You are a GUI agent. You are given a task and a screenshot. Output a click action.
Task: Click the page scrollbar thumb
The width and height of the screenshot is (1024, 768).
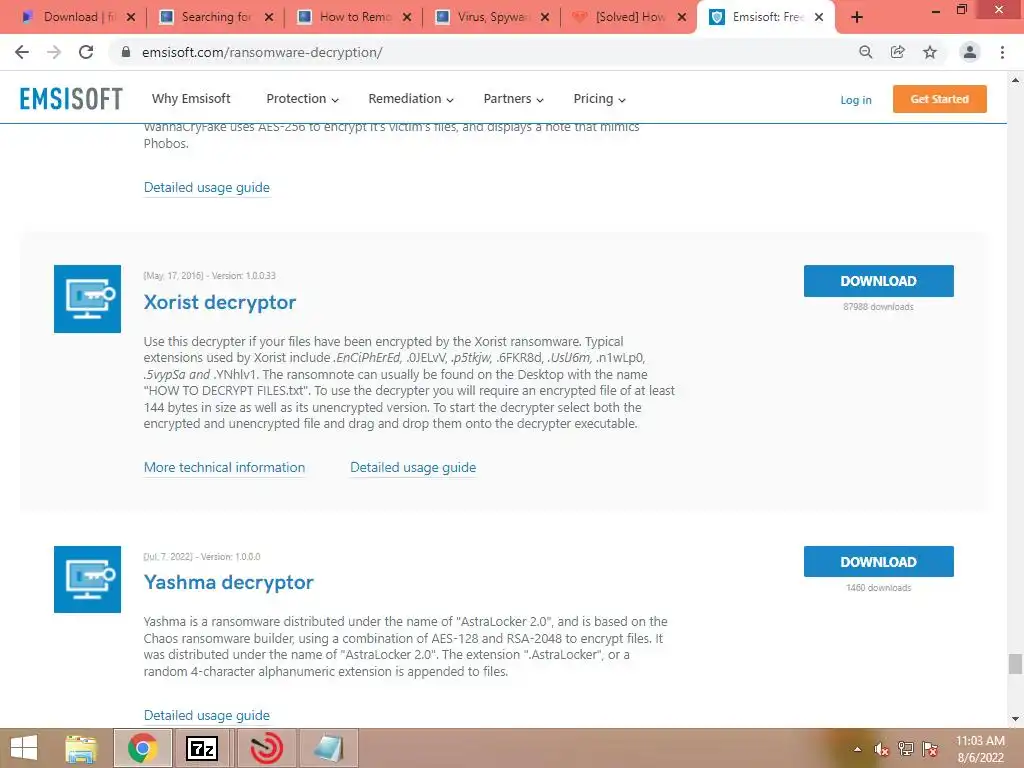[1015, 664]
